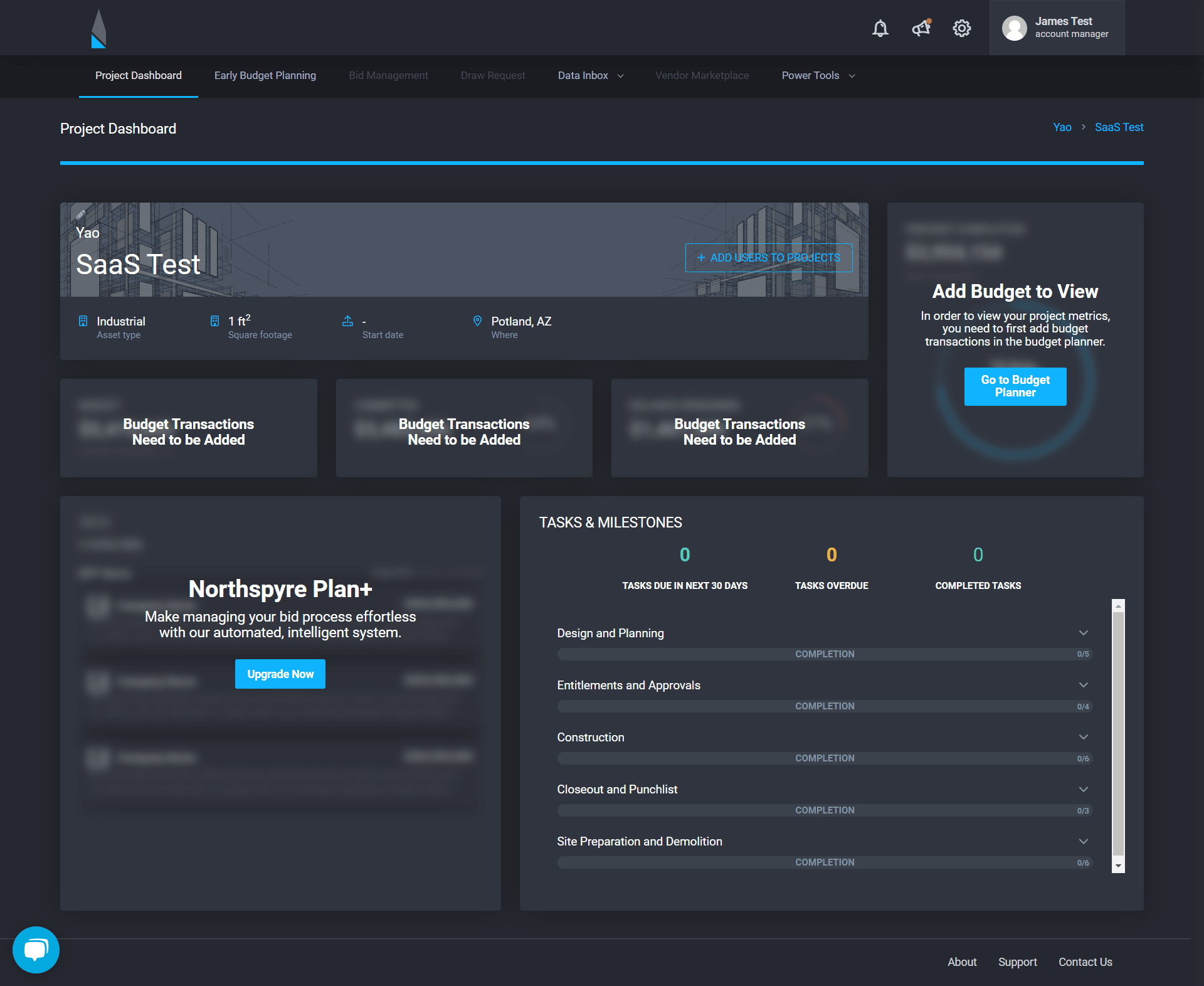Click the James Test avatar icon
The height and width of the screenshot is (986, 1204).
point(1015,28)
